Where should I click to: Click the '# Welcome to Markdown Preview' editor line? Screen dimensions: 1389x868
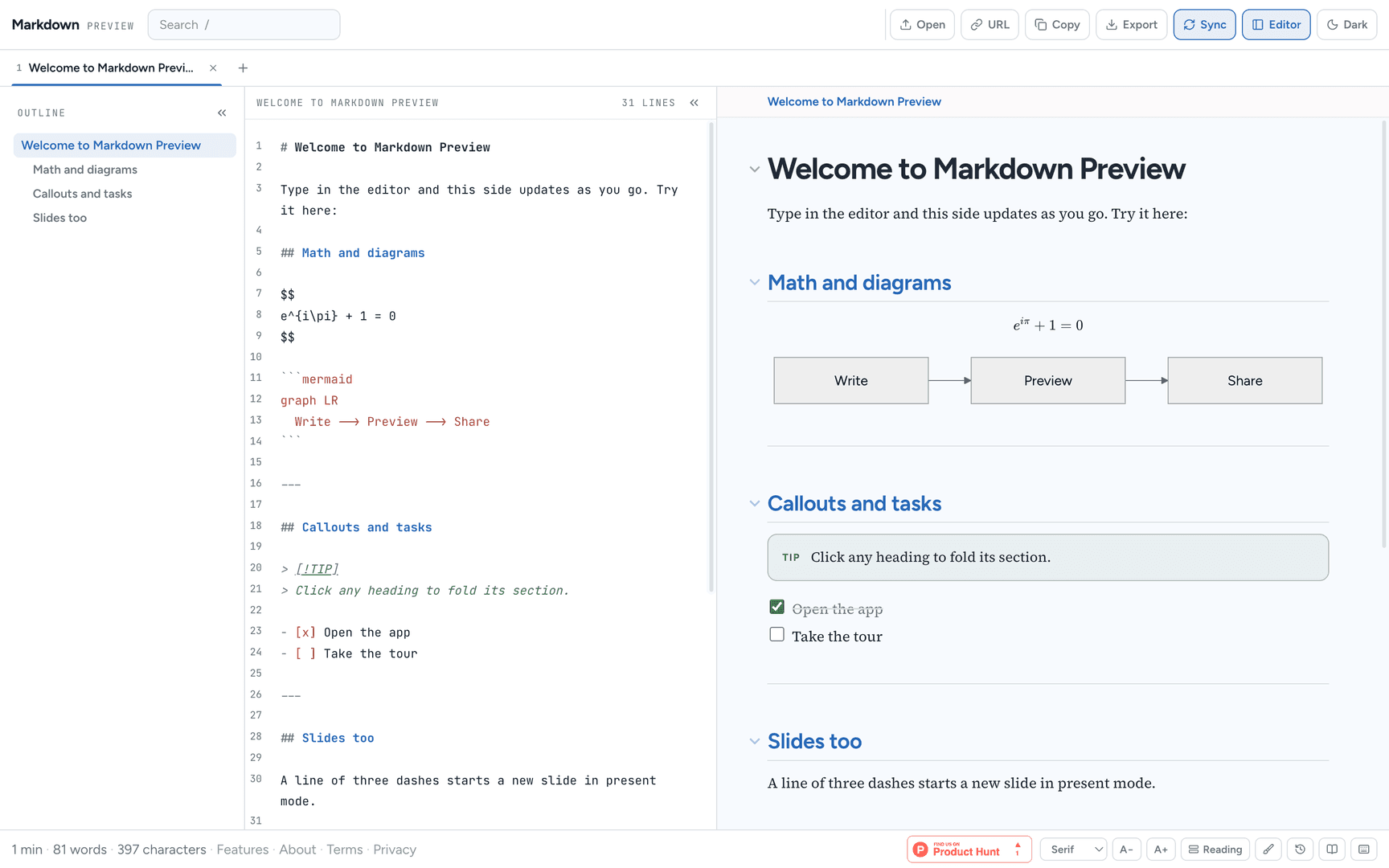385,148
